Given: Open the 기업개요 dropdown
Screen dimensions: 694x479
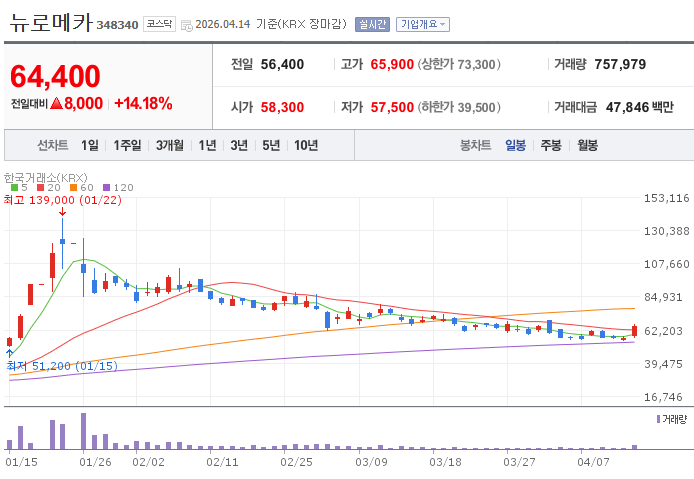Looking at the screenshot, I should pos(423,24).
